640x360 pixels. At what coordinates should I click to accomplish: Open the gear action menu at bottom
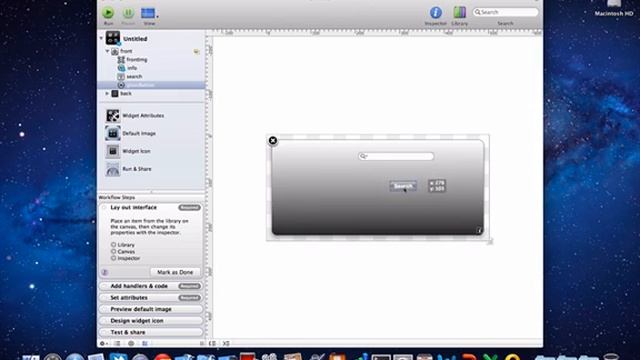pyautogui.click(x=104, y=344)
